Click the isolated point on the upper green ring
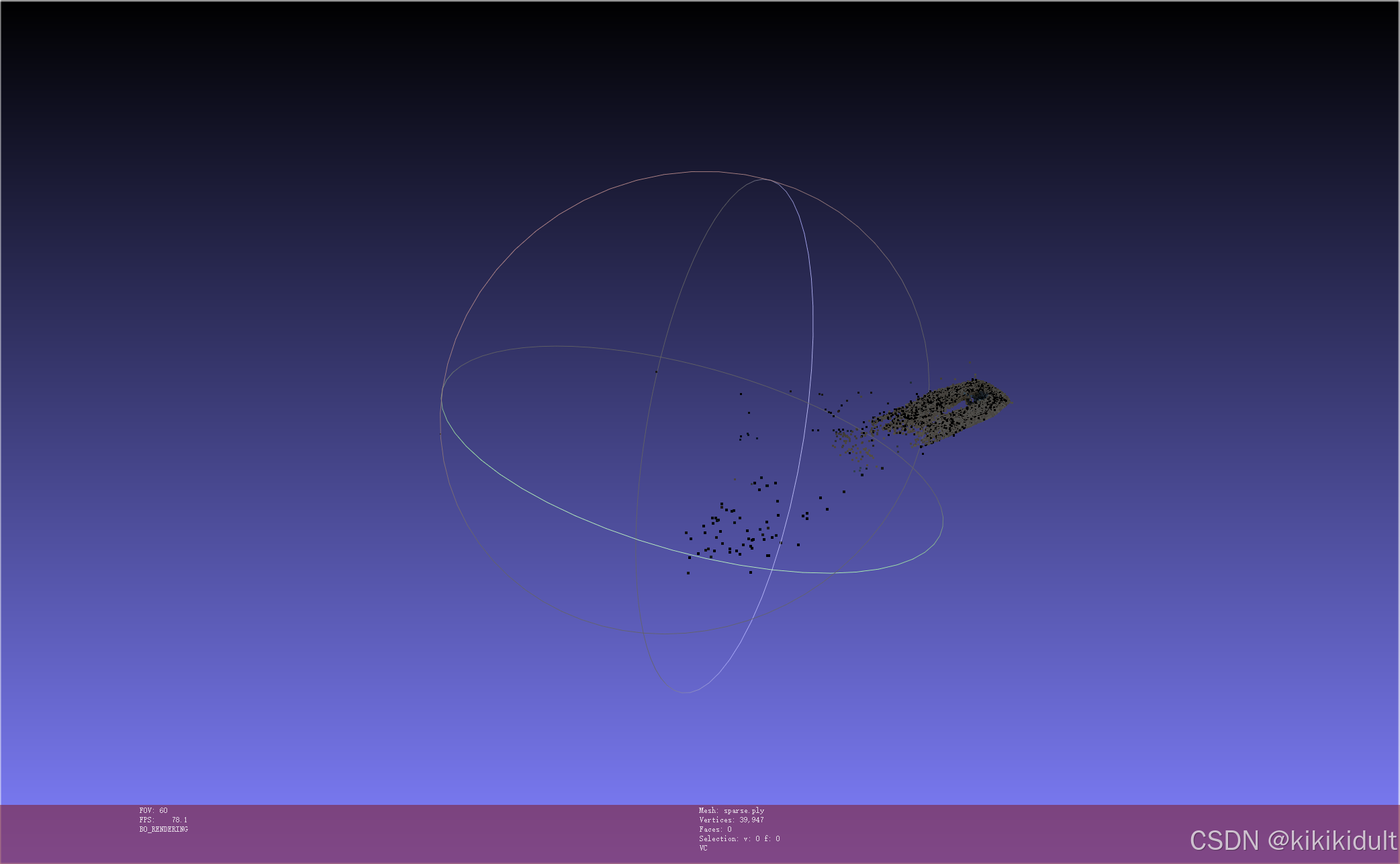 click(x=656, y=372)
